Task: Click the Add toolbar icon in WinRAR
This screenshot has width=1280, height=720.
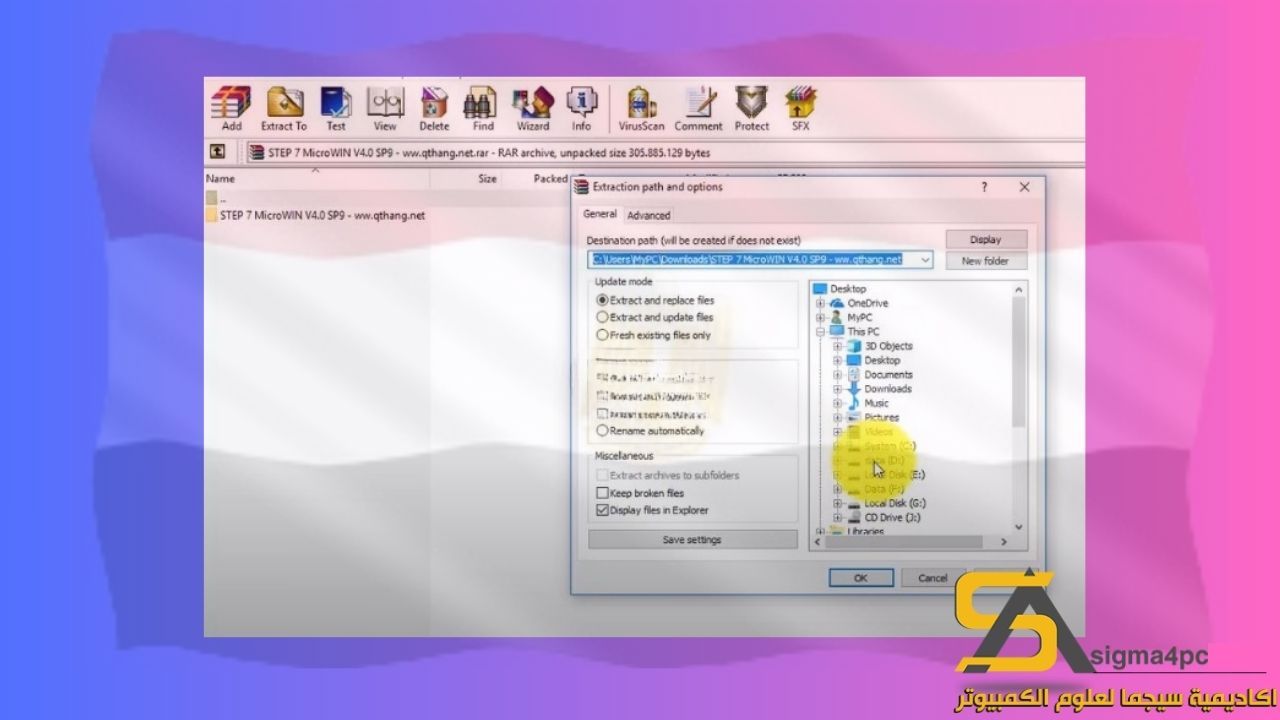Action: pyautogui.click(x=231, y=107)
